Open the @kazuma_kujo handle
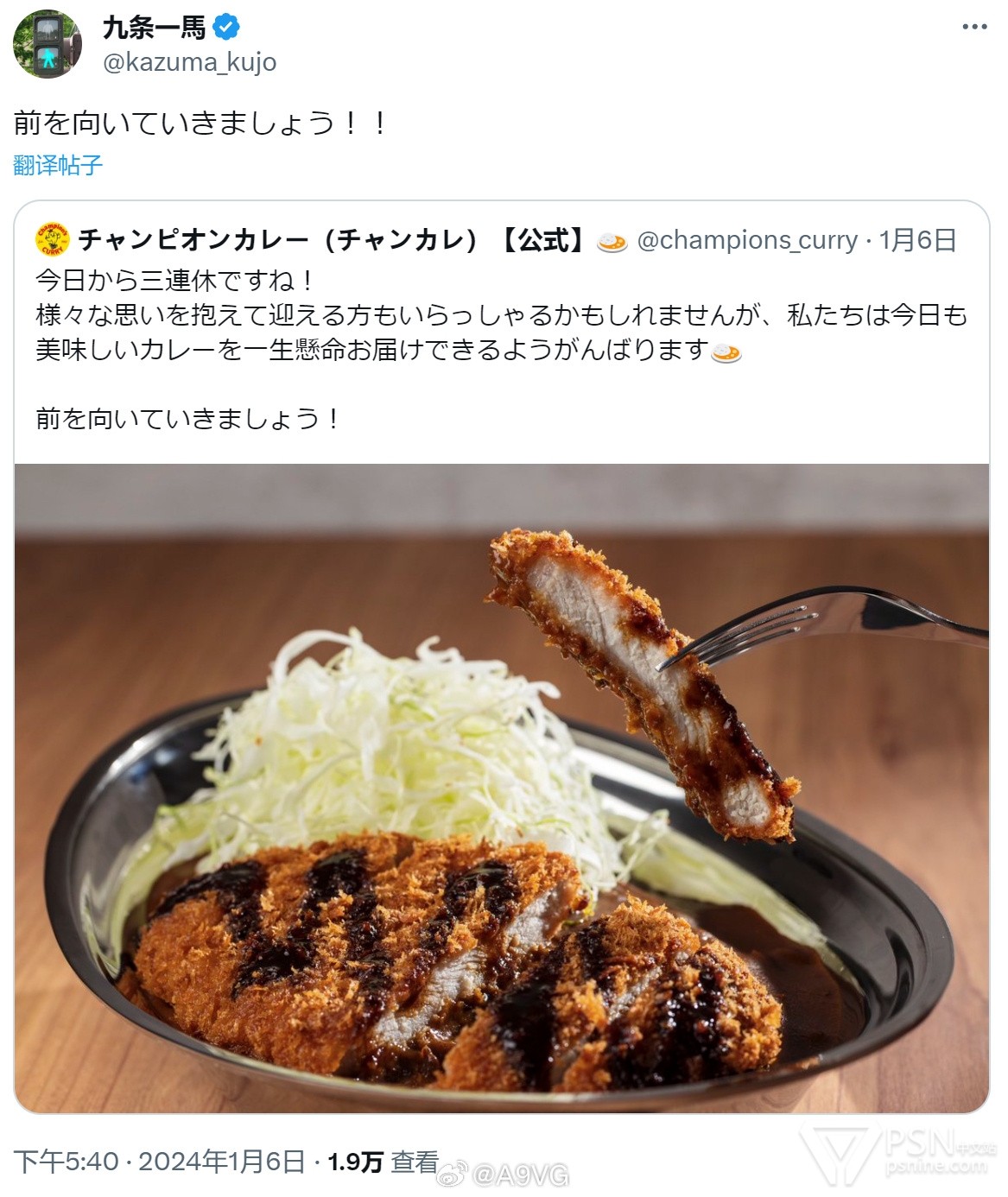This screenshot has height=1197, width=1008. click(190, 62)
